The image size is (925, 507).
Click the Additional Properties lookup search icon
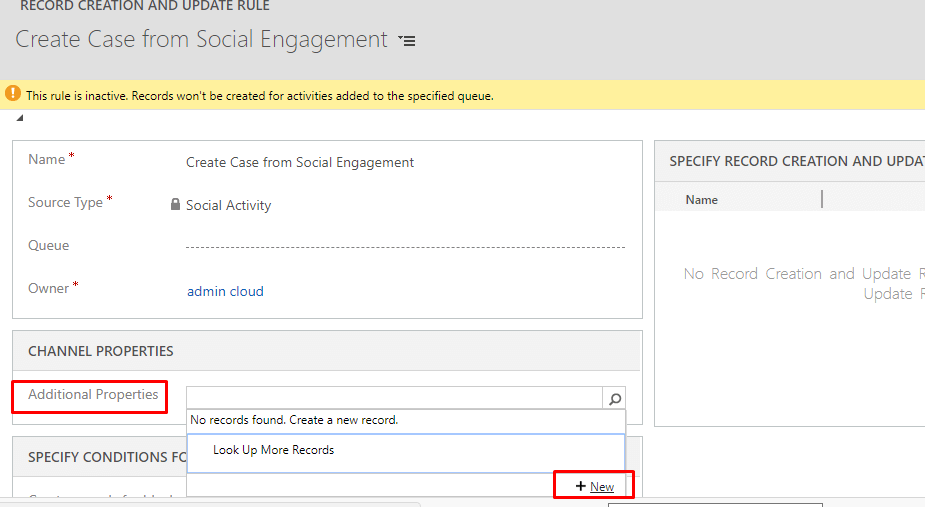pos(614,398)
